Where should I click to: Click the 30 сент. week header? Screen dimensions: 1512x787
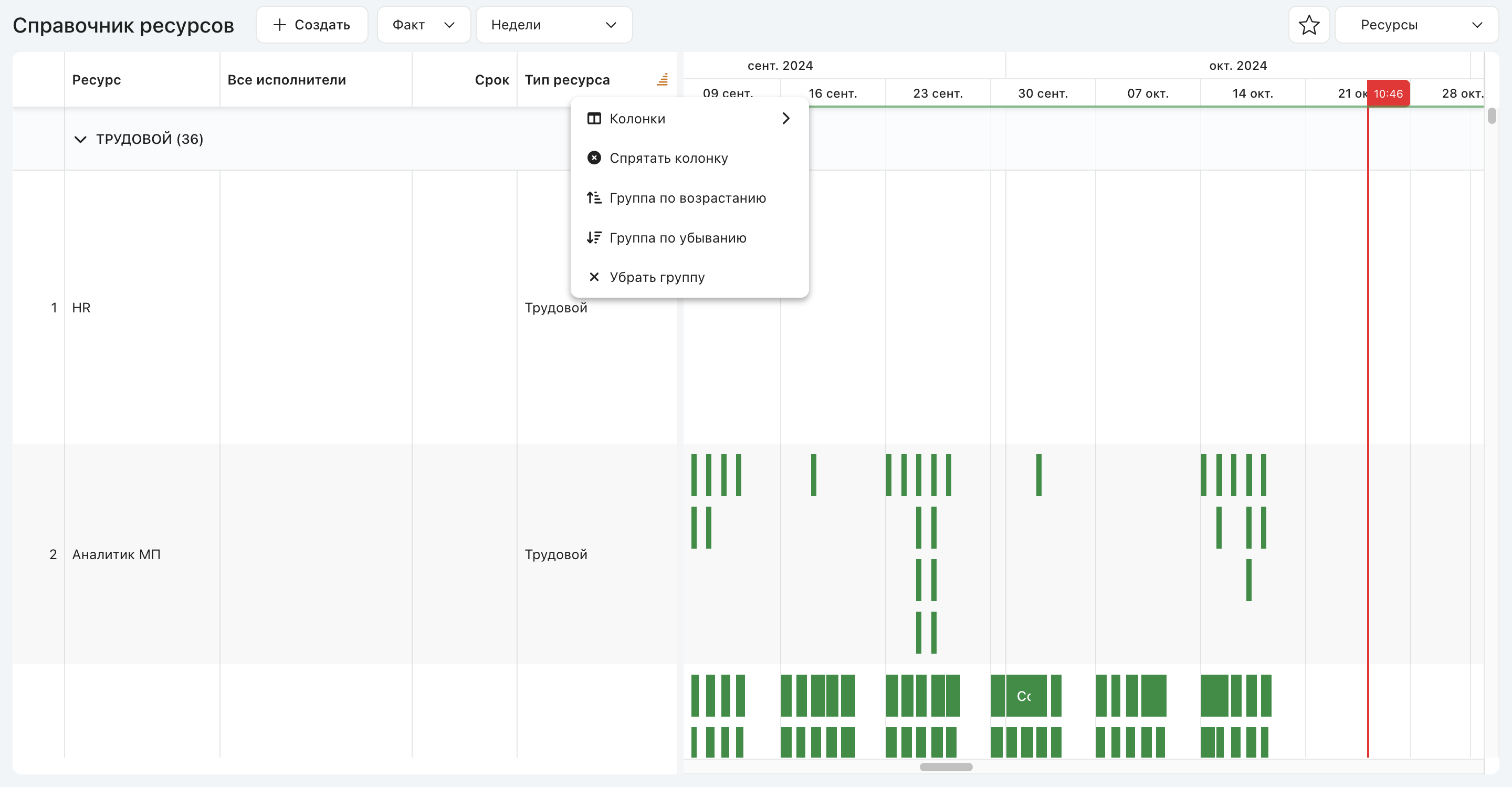pos(1043,93)
